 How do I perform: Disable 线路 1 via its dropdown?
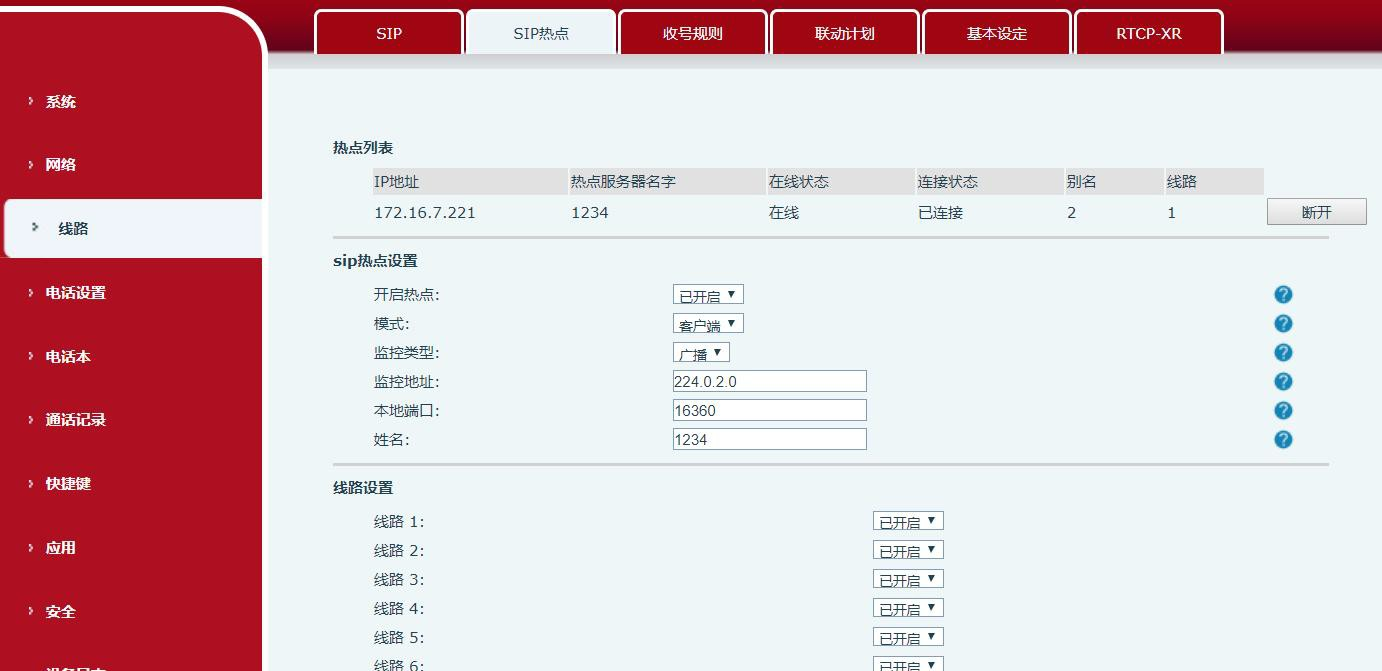pyautogui.click(x=907, y=520)
